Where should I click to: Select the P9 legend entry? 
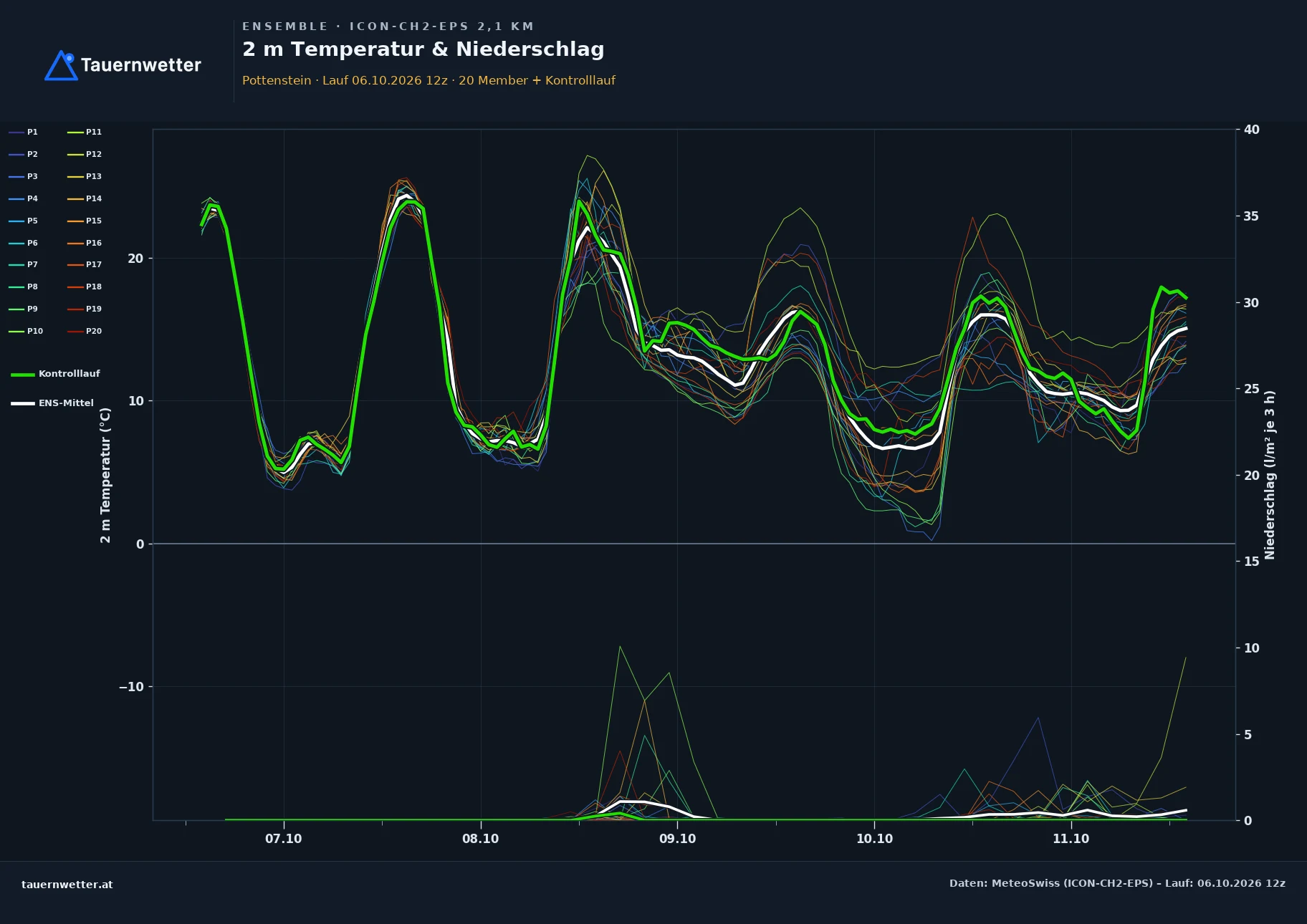coord(24,309)
